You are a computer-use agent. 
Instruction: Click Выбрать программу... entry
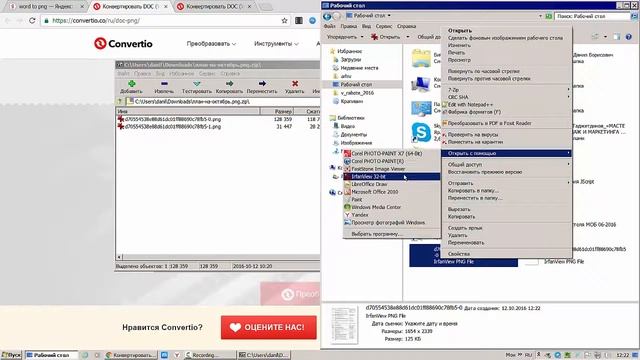click(x=391, y=234)
